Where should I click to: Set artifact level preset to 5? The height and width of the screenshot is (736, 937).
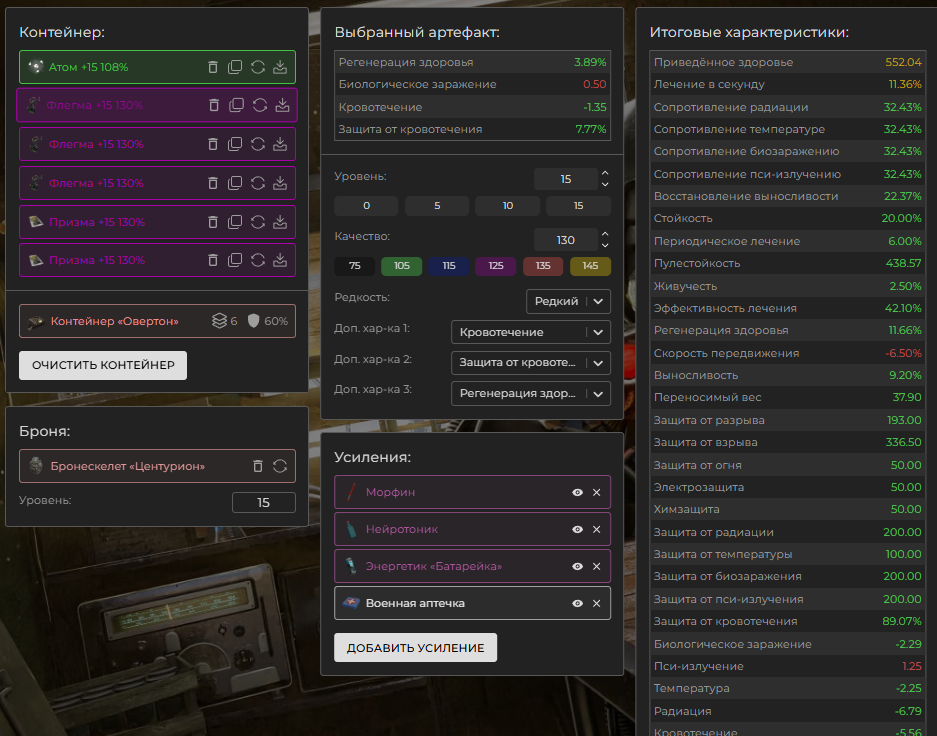[437, 206]
